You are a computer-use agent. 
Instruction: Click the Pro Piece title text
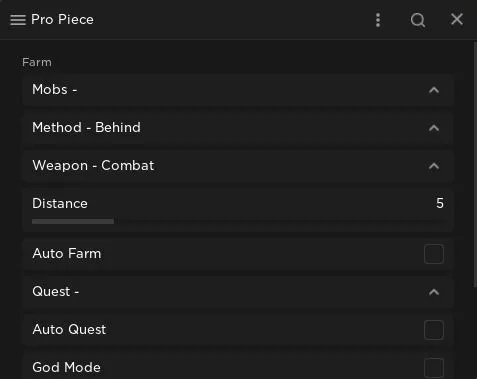click(62, 19)
